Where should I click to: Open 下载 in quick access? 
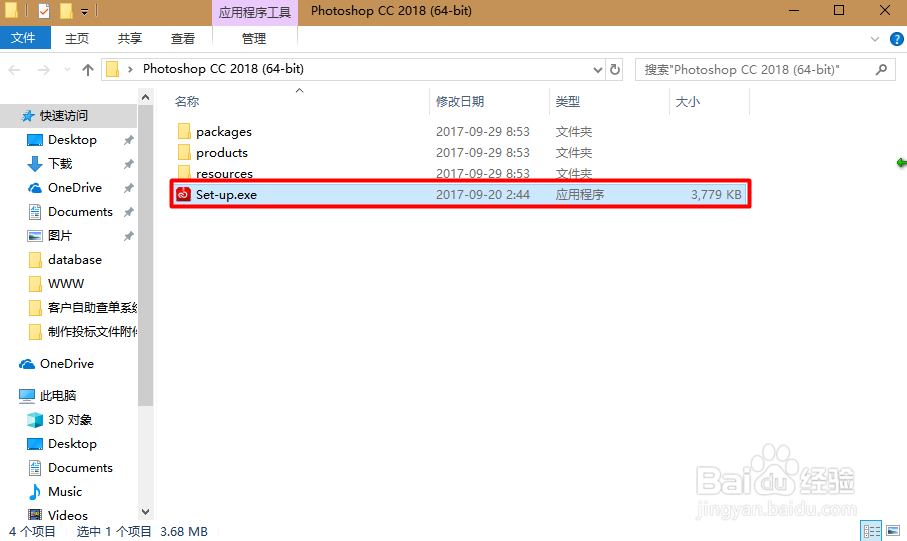60,164
